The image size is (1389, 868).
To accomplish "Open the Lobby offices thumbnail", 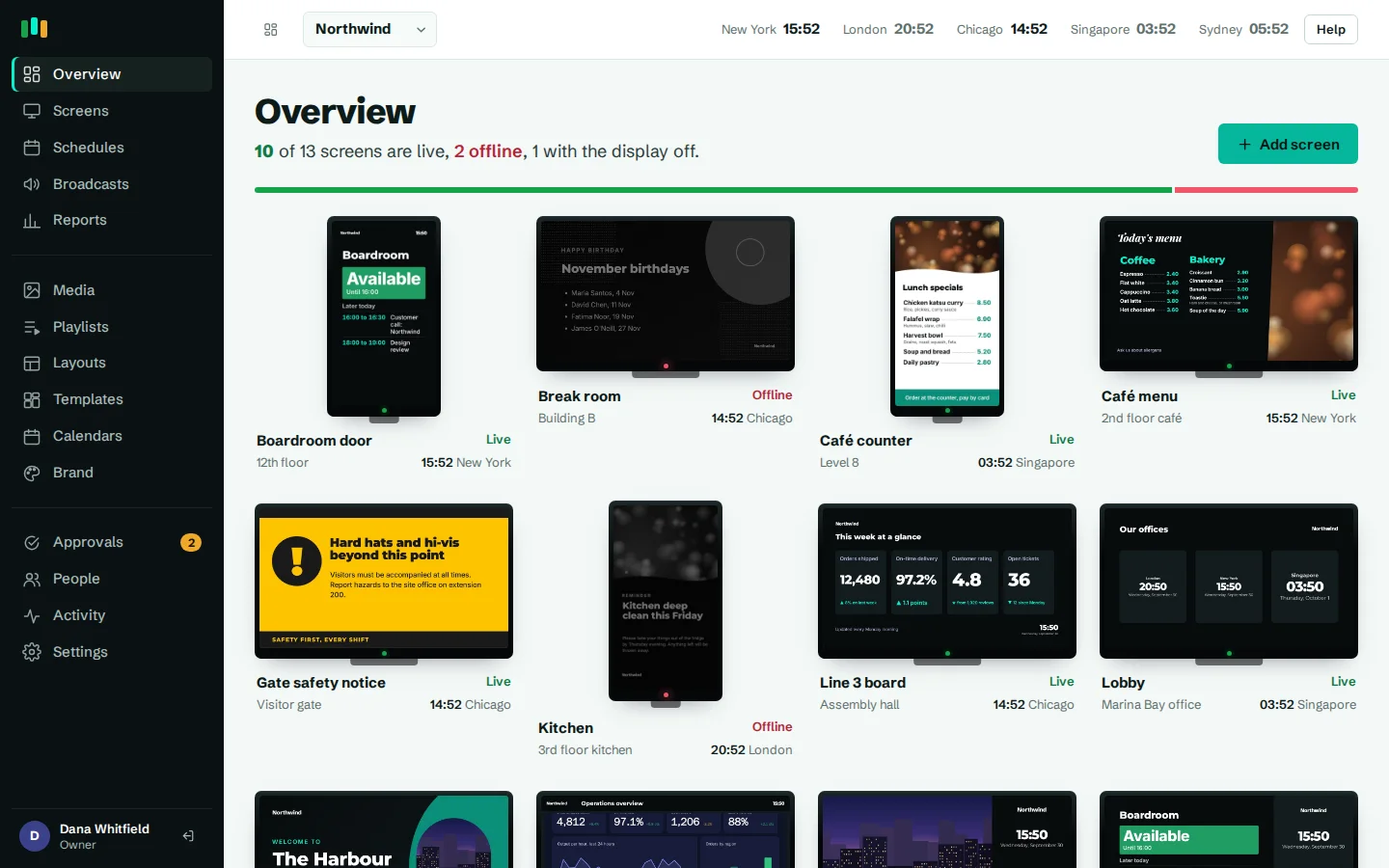I will click(x=1229, y=581).
